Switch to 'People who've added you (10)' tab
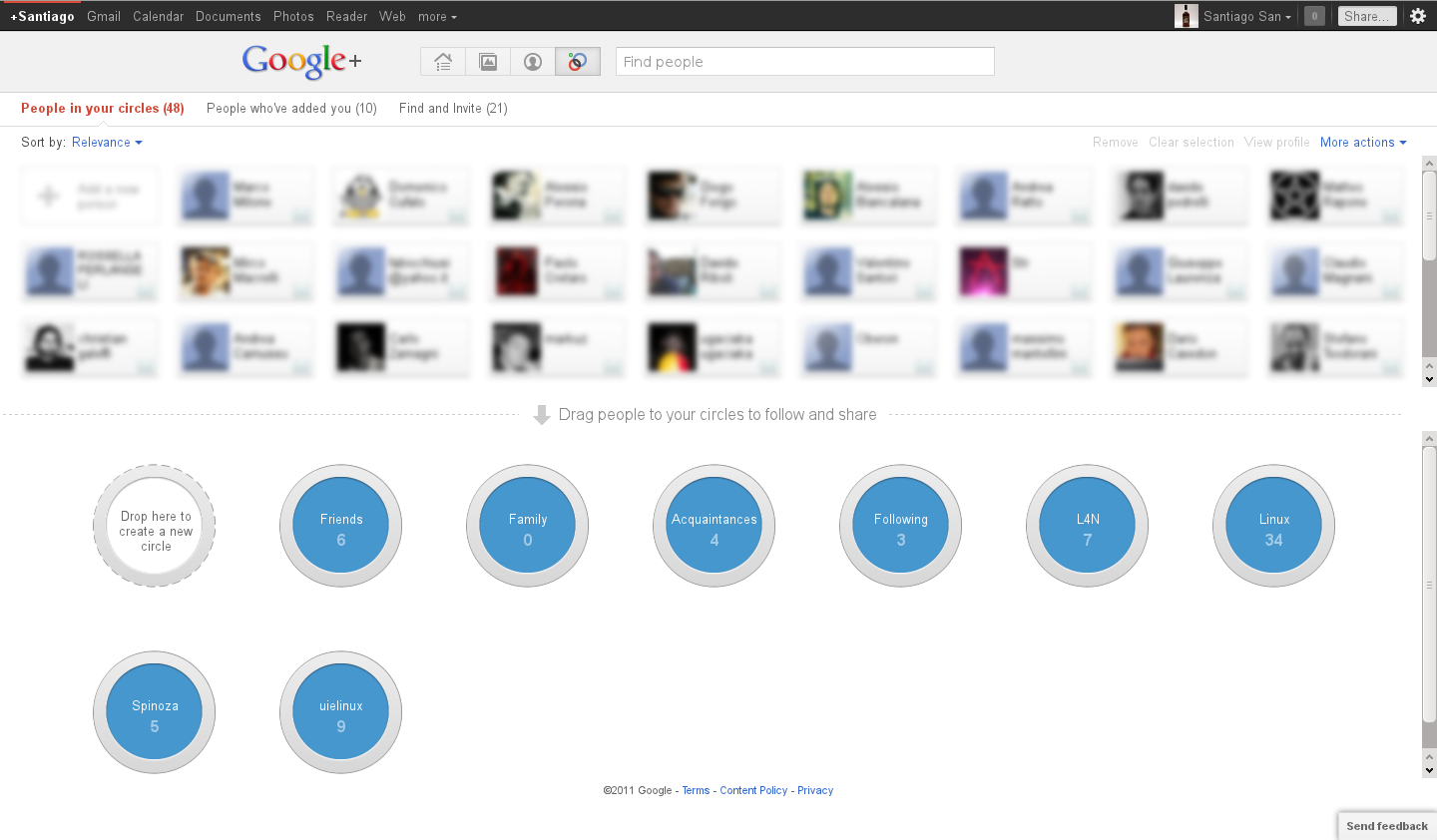The height and width of the screenshot is (840, 1437). [x=291, y=109]
